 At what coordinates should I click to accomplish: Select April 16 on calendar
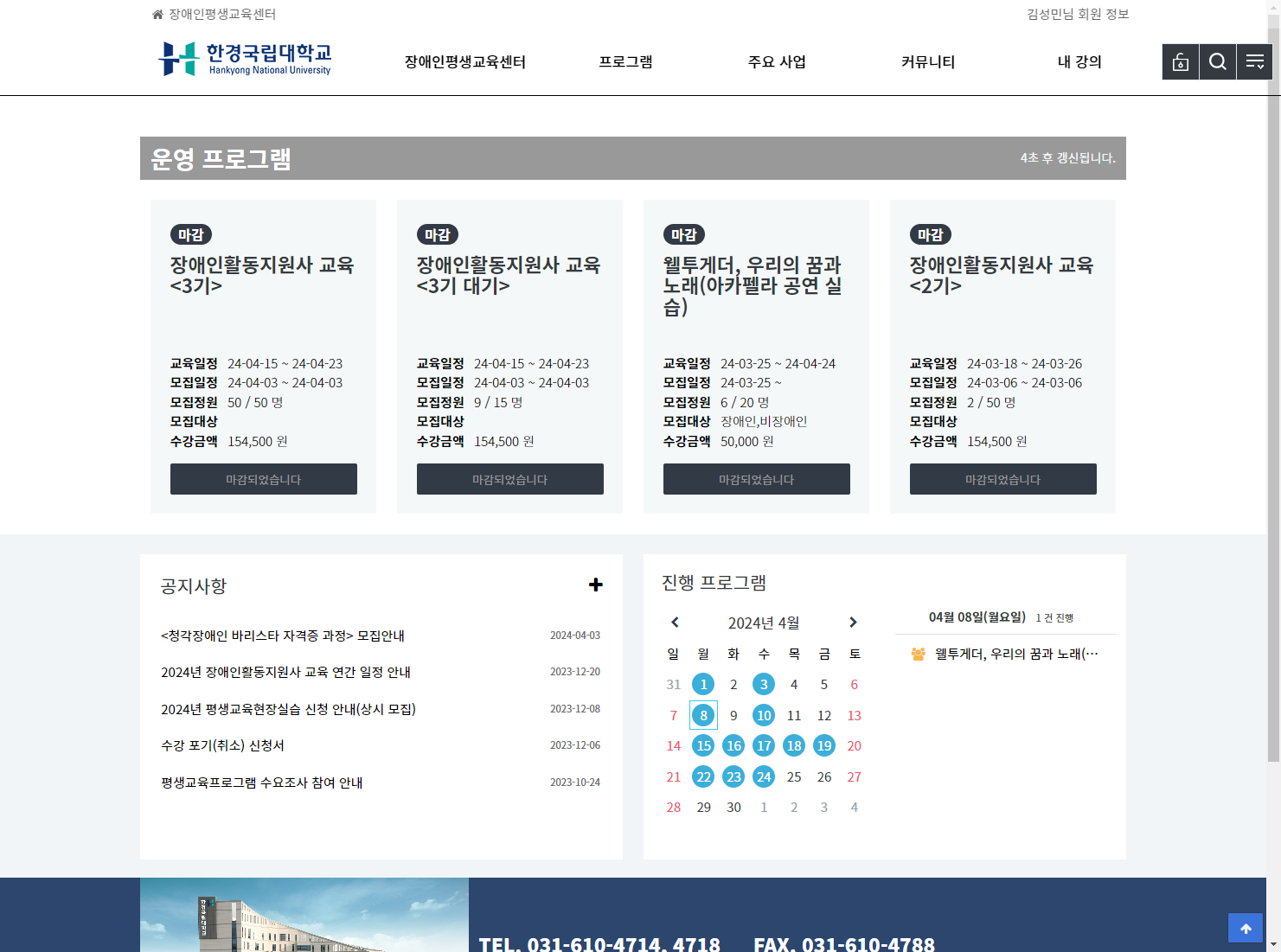pos(733,745)
